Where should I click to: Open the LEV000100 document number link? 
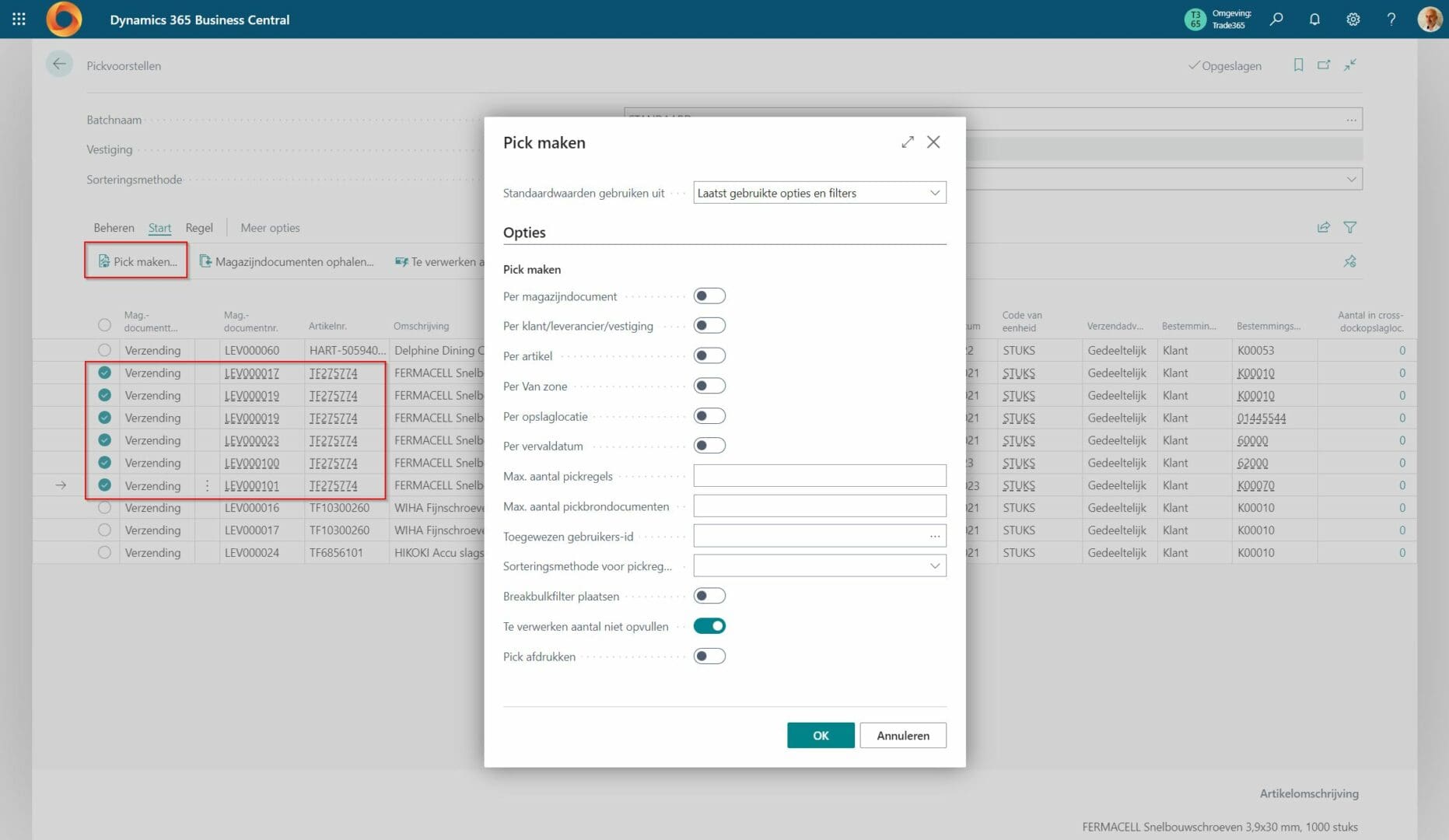click(252, 463)
